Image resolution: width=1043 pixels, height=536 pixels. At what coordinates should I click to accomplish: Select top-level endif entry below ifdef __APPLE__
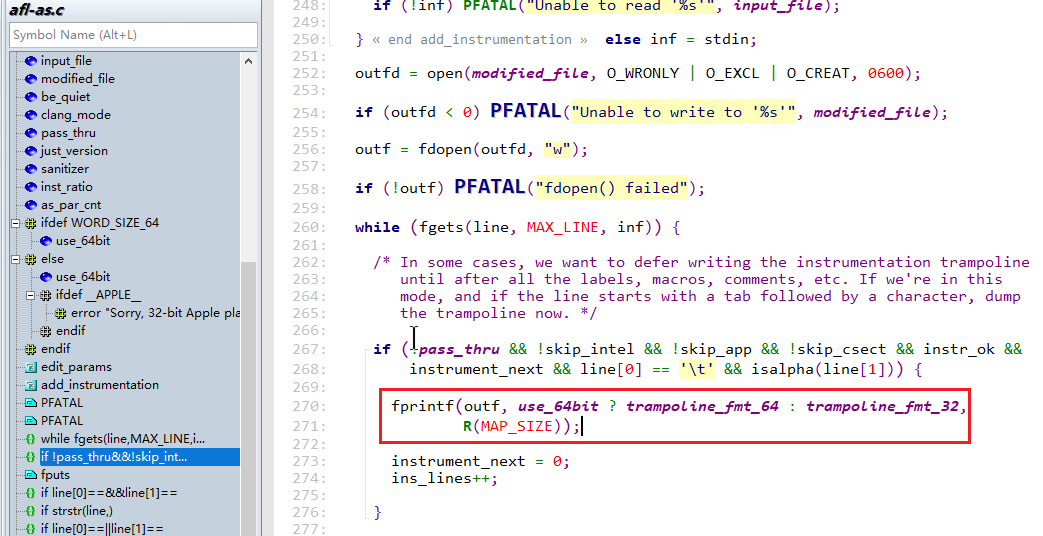pos(55,348)
